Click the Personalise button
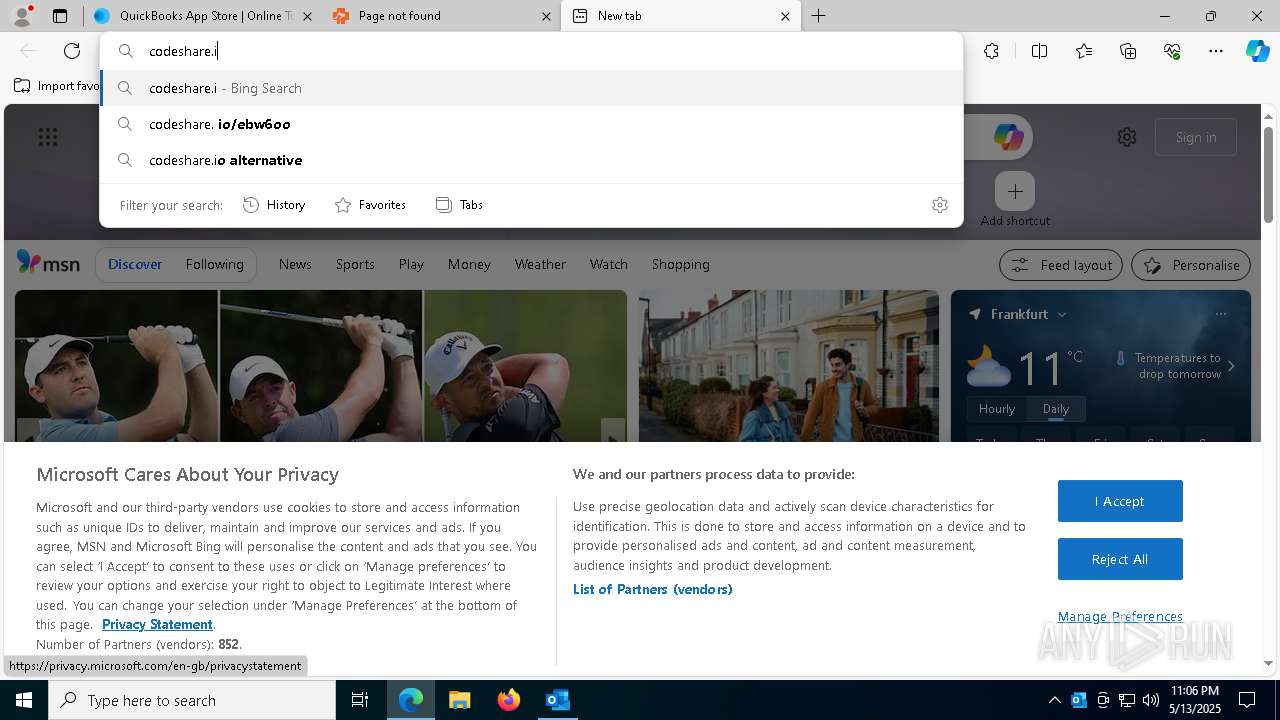This screenshot has height=720, width=1280. [1191, 265]
